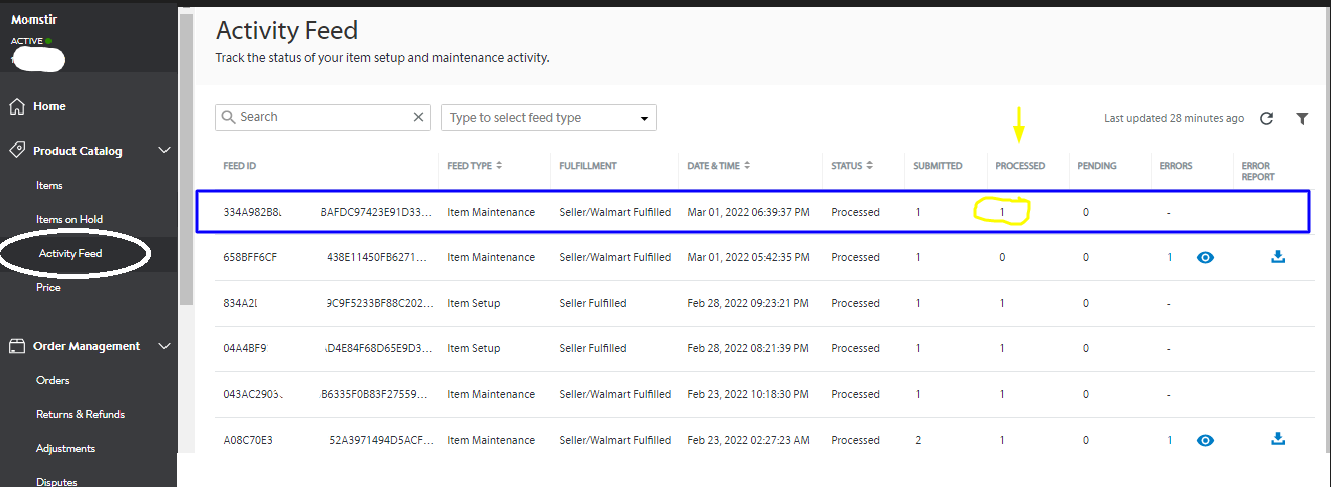
Task: View errors via eye icon for A08C70E3 feed
Action: [1205, 440]
